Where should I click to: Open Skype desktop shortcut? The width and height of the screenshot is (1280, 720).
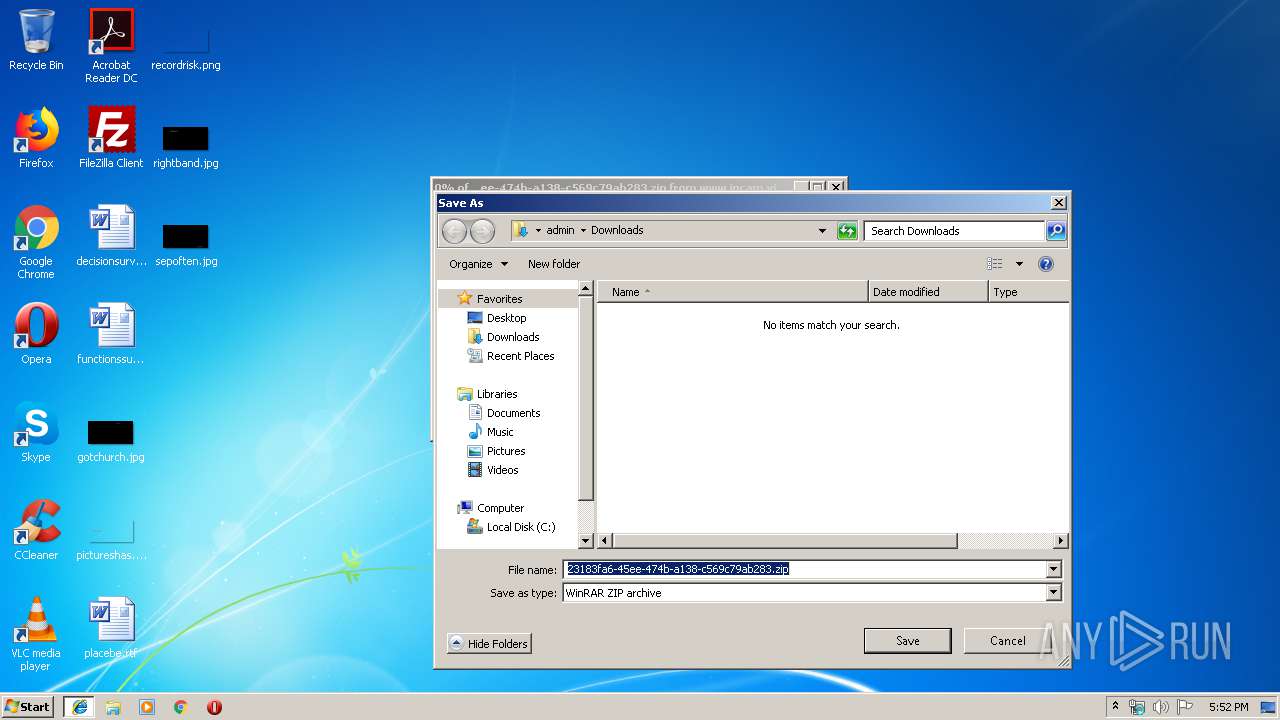click(36, 432)
